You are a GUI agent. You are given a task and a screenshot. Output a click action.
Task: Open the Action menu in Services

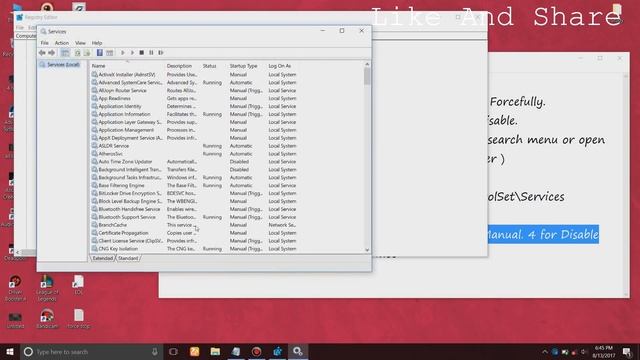tap(62, 43)
